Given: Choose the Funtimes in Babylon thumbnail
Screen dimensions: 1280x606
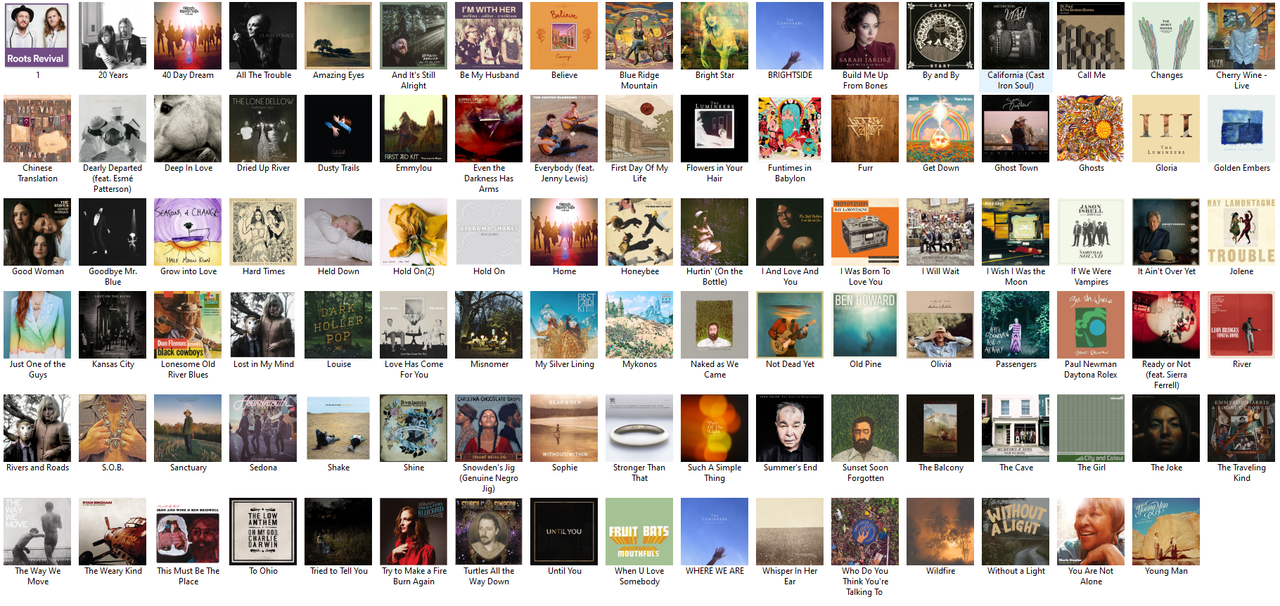Looking at the screenshot, I should (790, 128).
